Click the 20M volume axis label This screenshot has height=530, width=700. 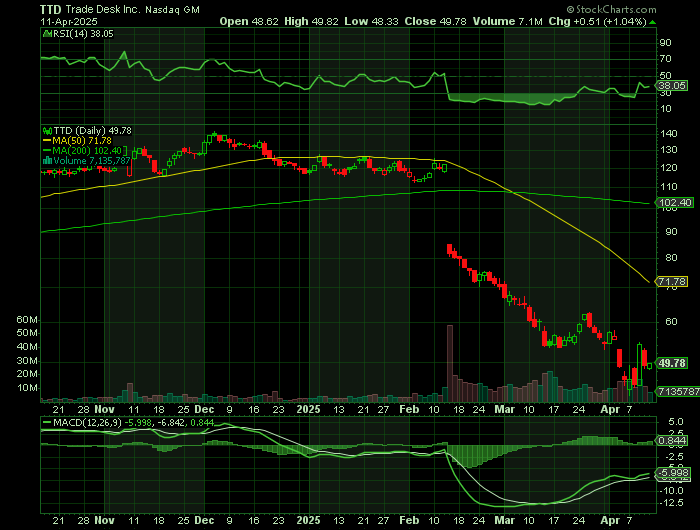27,374
